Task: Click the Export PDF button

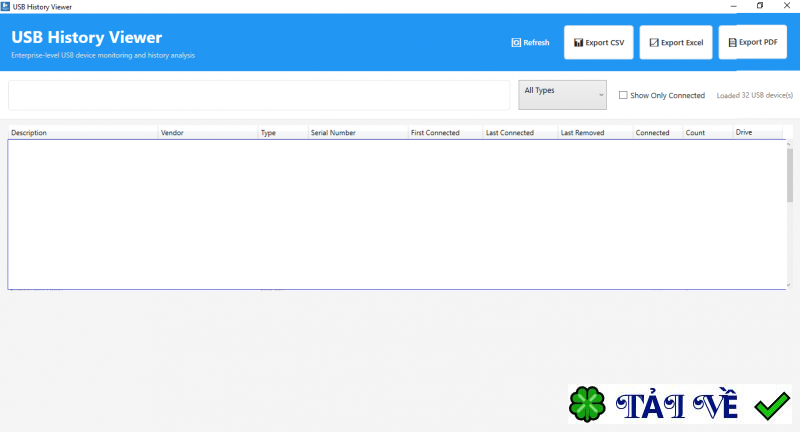Action: (753, 42)
